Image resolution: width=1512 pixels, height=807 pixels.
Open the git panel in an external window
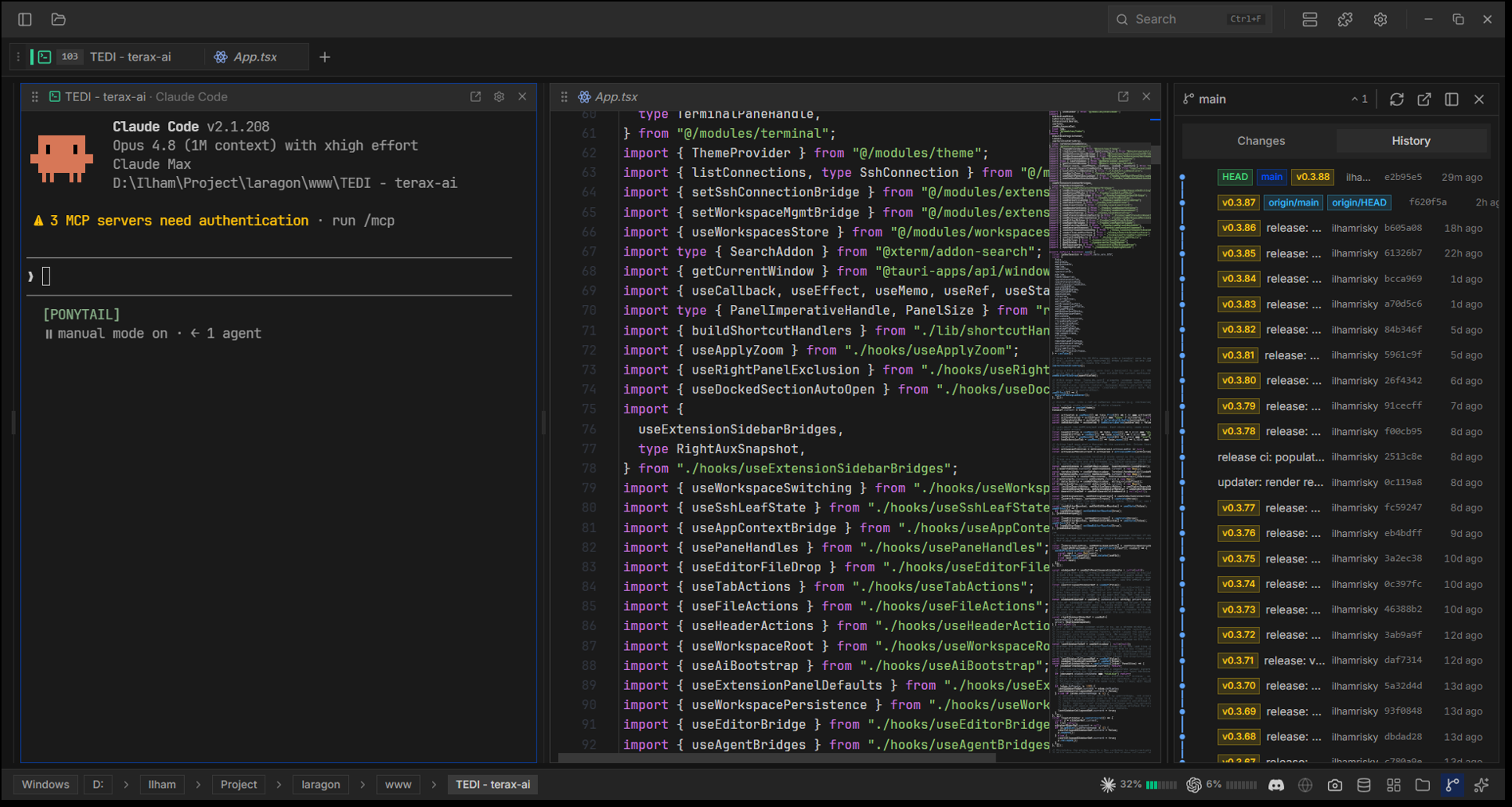pyautogui.click(x=1424, y=99)
